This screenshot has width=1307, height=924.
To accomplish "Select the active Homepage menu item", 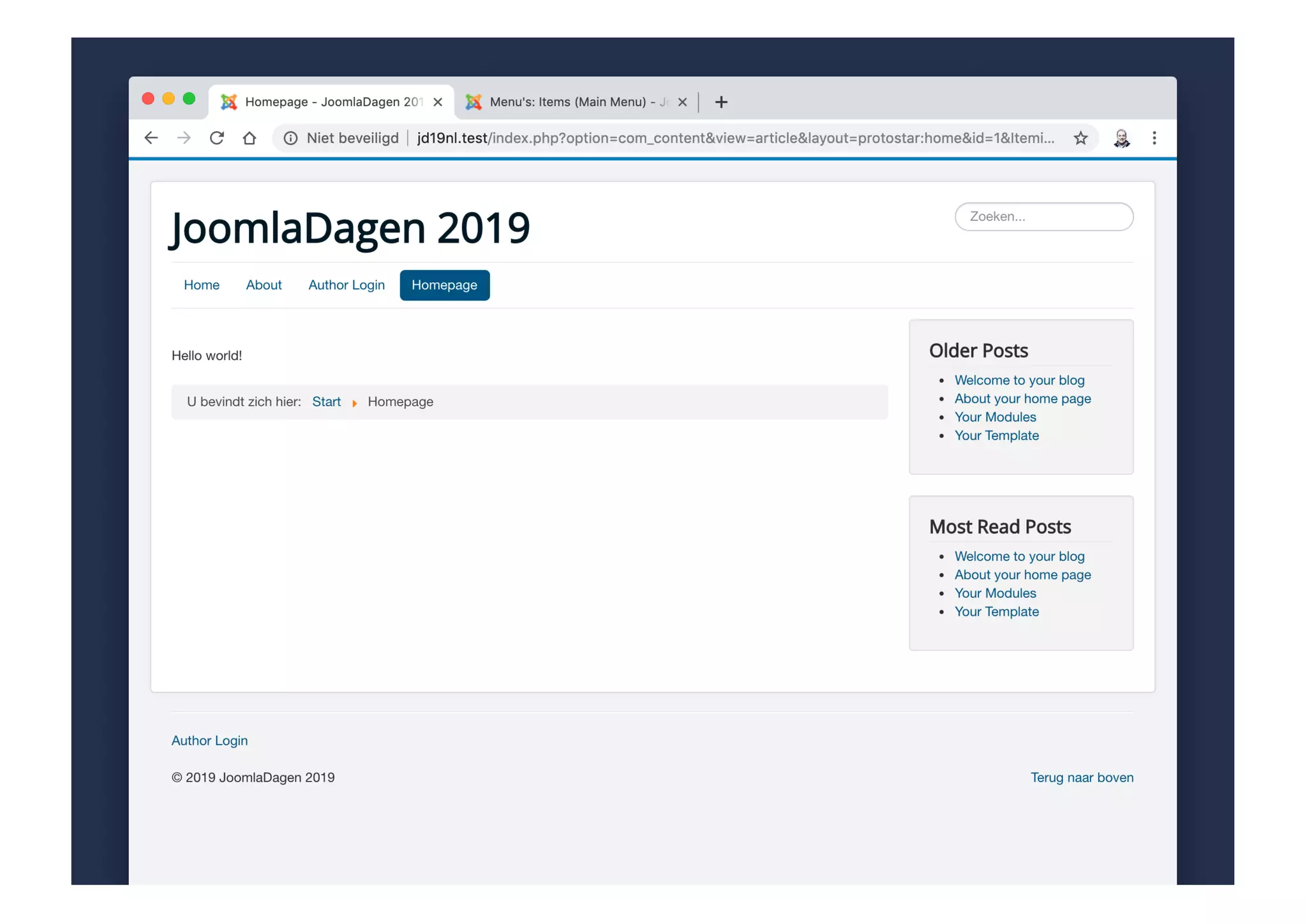I will (444, 285).
